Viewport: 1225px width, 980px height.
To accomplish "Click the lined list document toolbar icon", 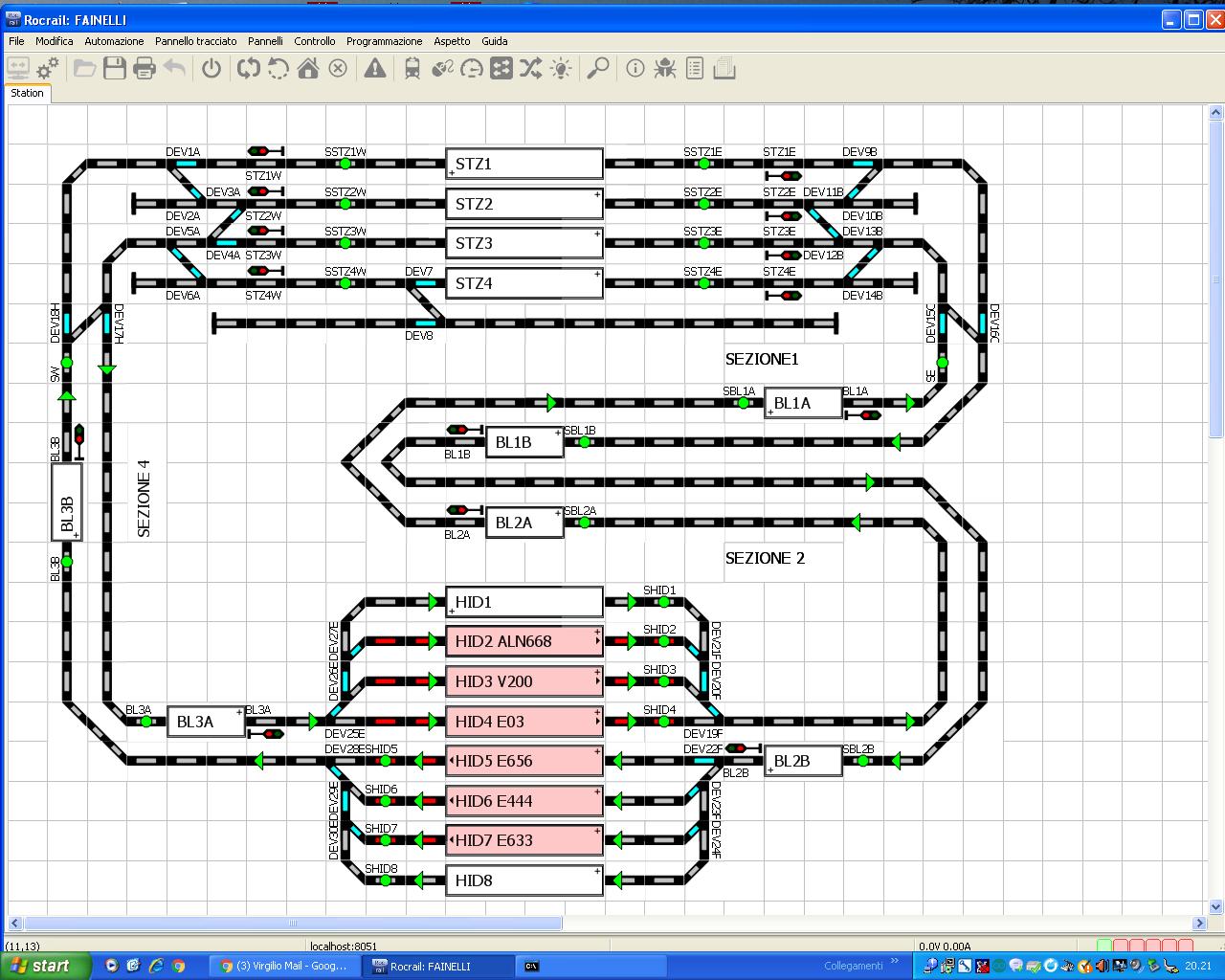I will coord(695,68).
